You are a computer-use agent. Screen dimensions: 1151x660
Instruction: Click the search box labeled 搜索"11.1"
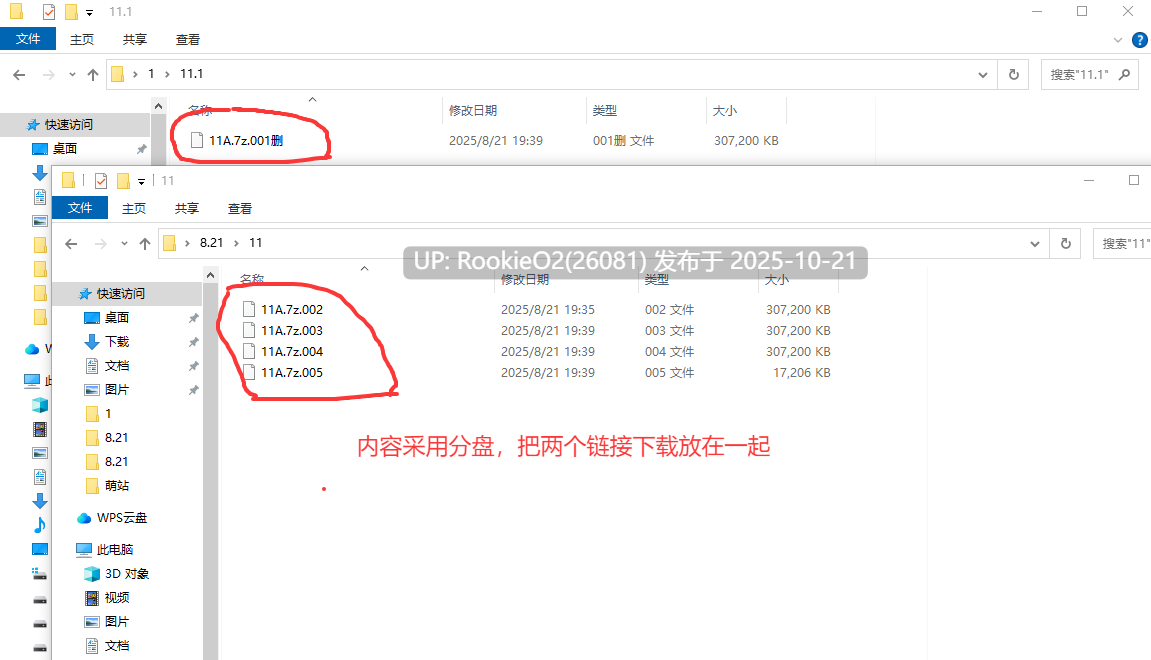click(1089, 74)
